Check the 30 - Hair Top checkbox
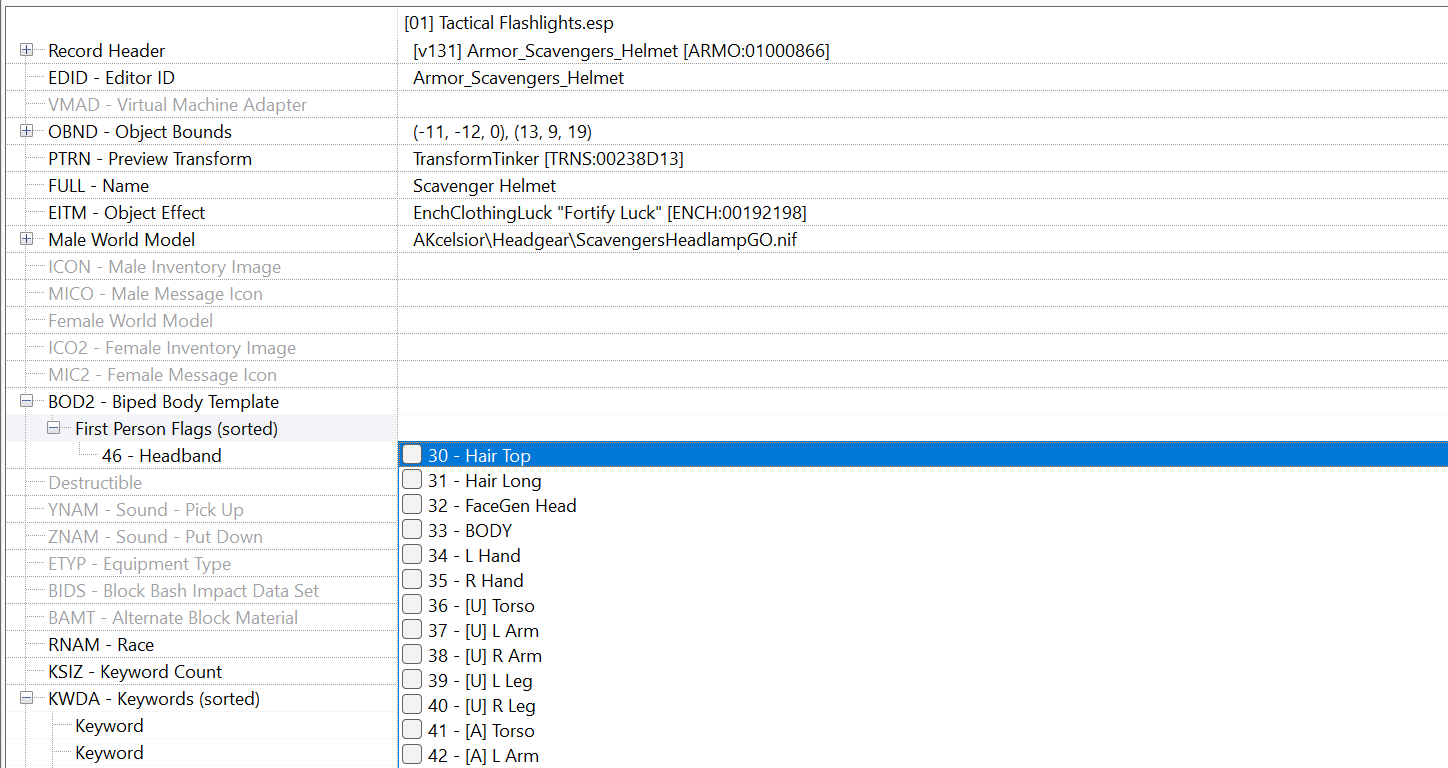The image size is (1448, 768). pos(412,454)
